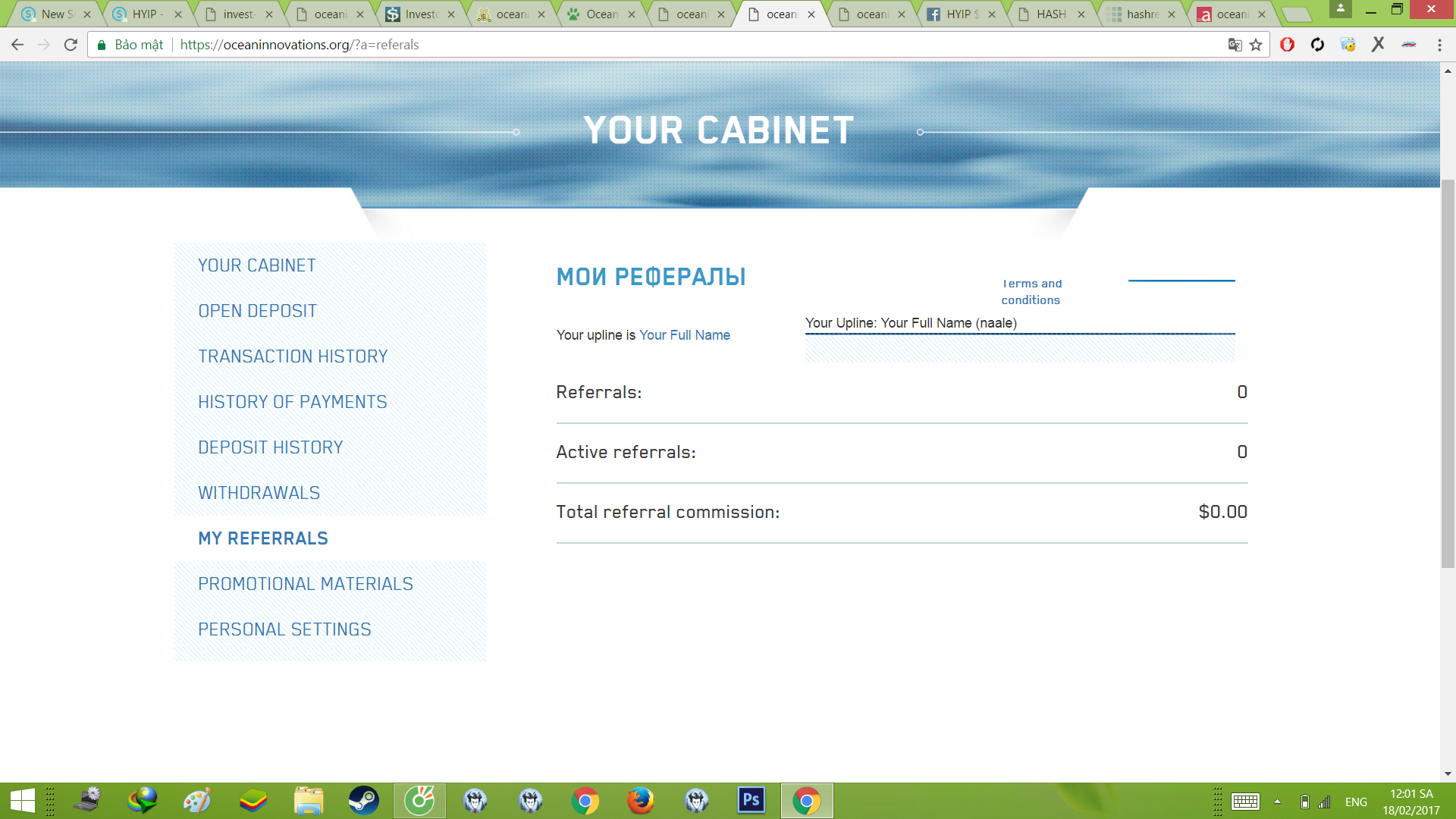Click the browser reload page icon

(x=71, y=45)
